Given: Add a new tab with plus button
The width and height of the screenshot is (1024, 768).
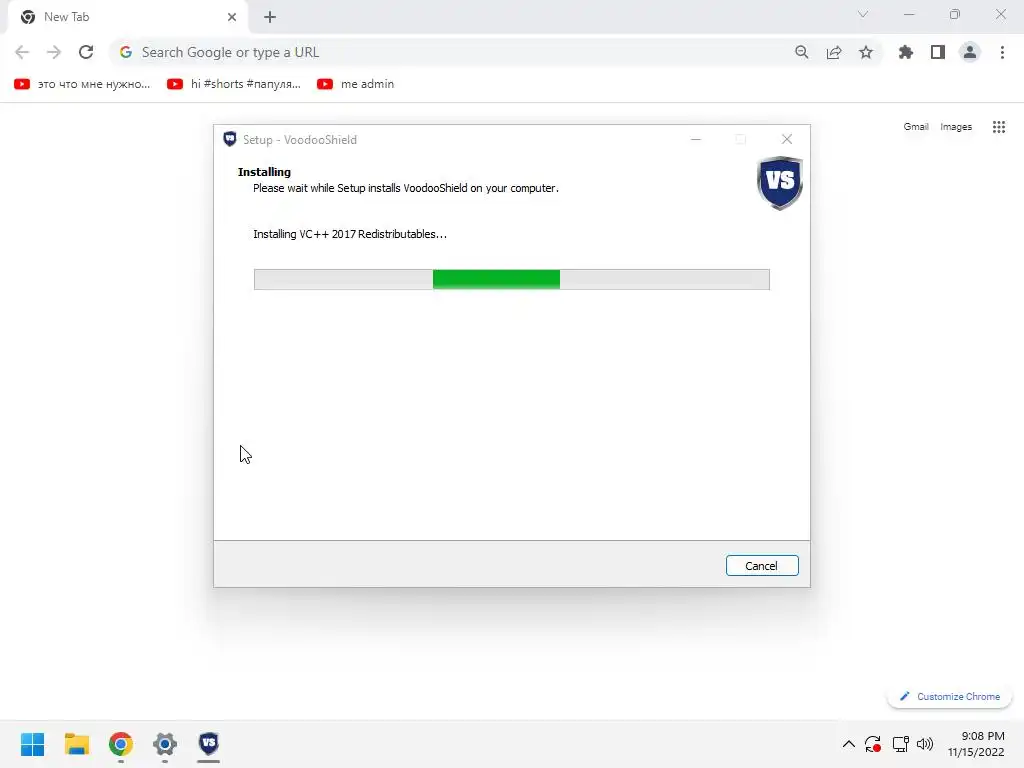Looking at the screenshot, I should 270,17.
